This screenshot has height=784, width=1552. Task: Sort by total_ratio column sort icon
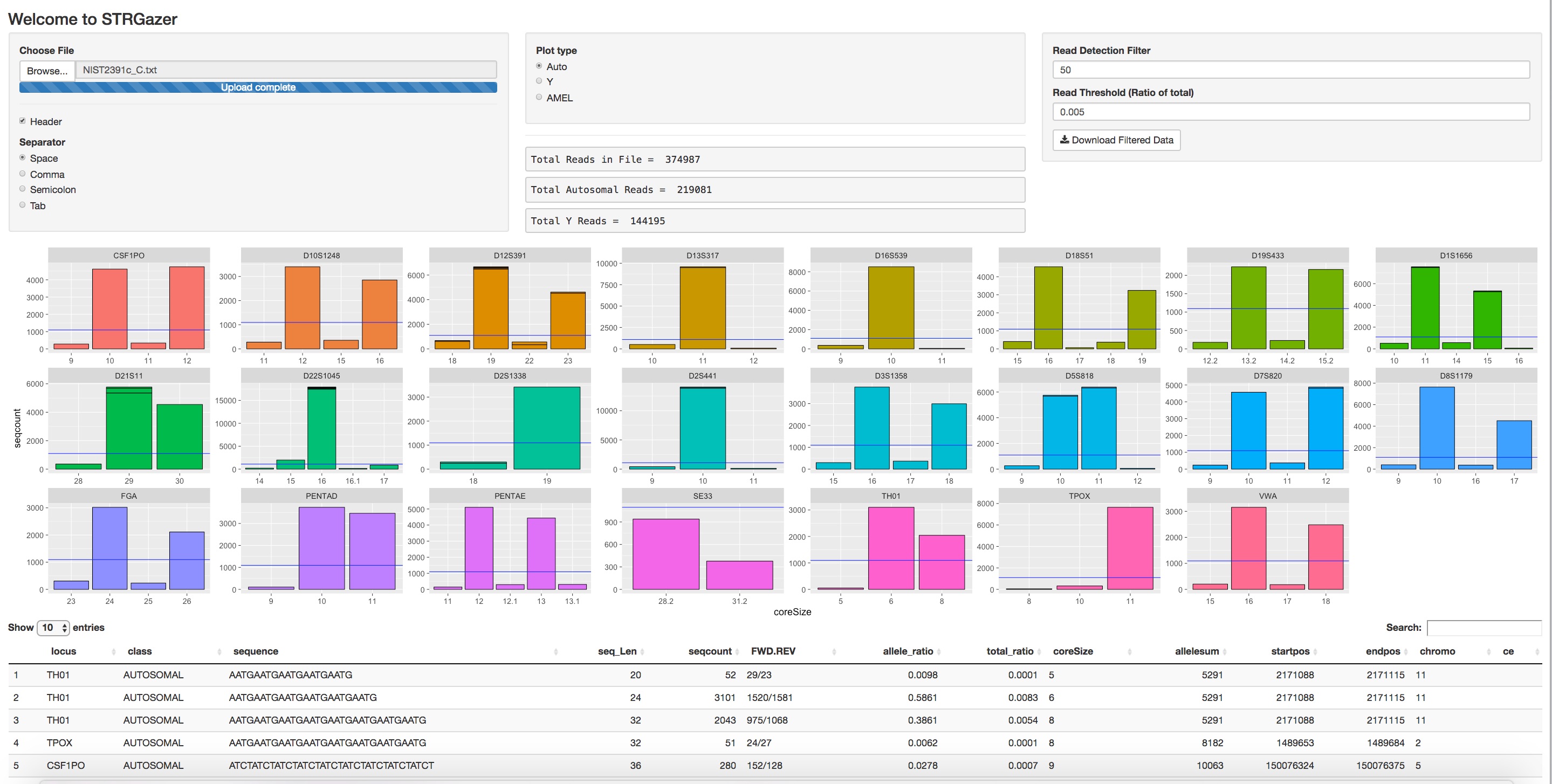[x=1039, y=652]
